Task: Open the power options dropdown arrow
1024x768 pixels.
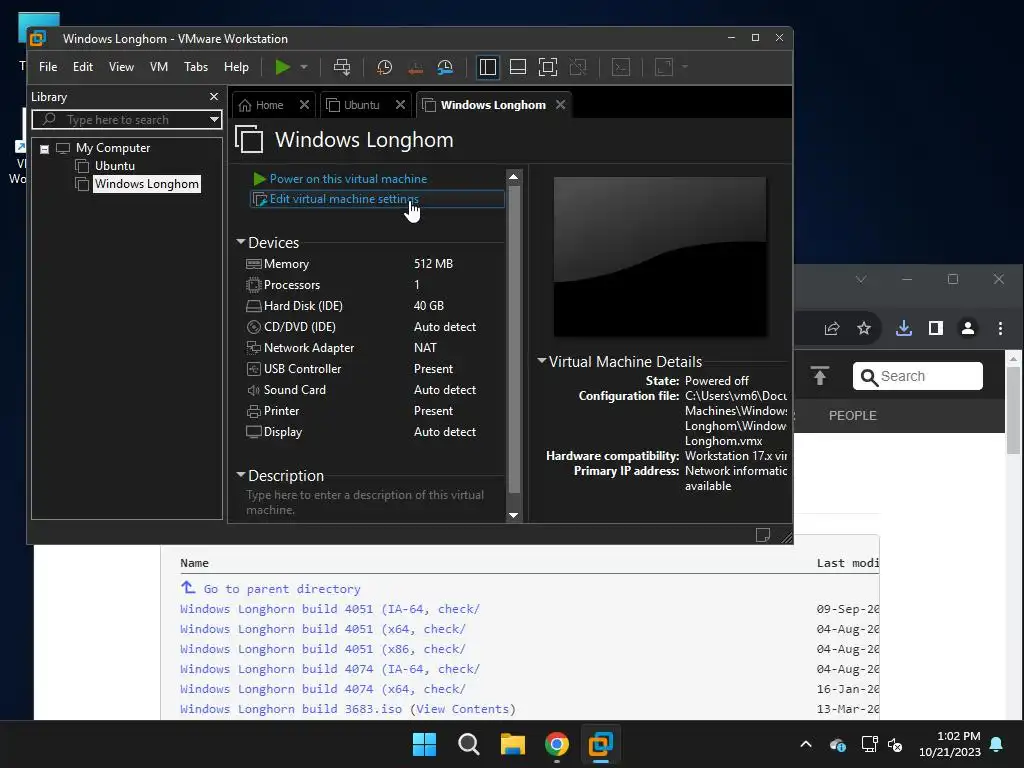Action: pos(304,67)
